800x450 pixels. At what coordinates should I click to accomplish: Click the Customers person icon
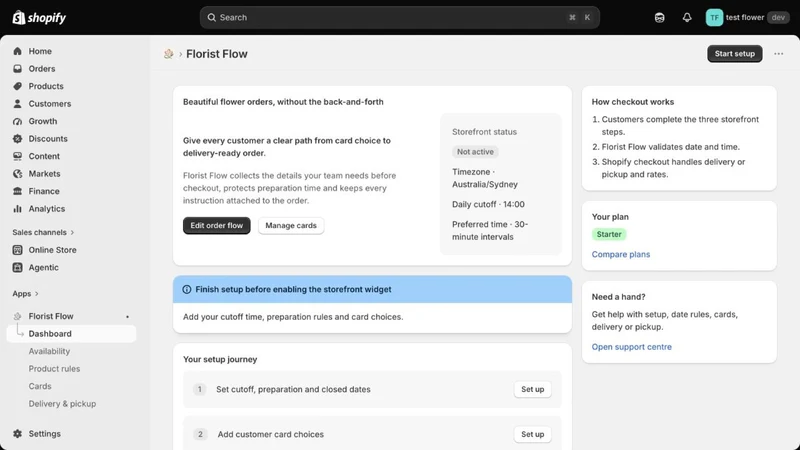tap(17, 104)
